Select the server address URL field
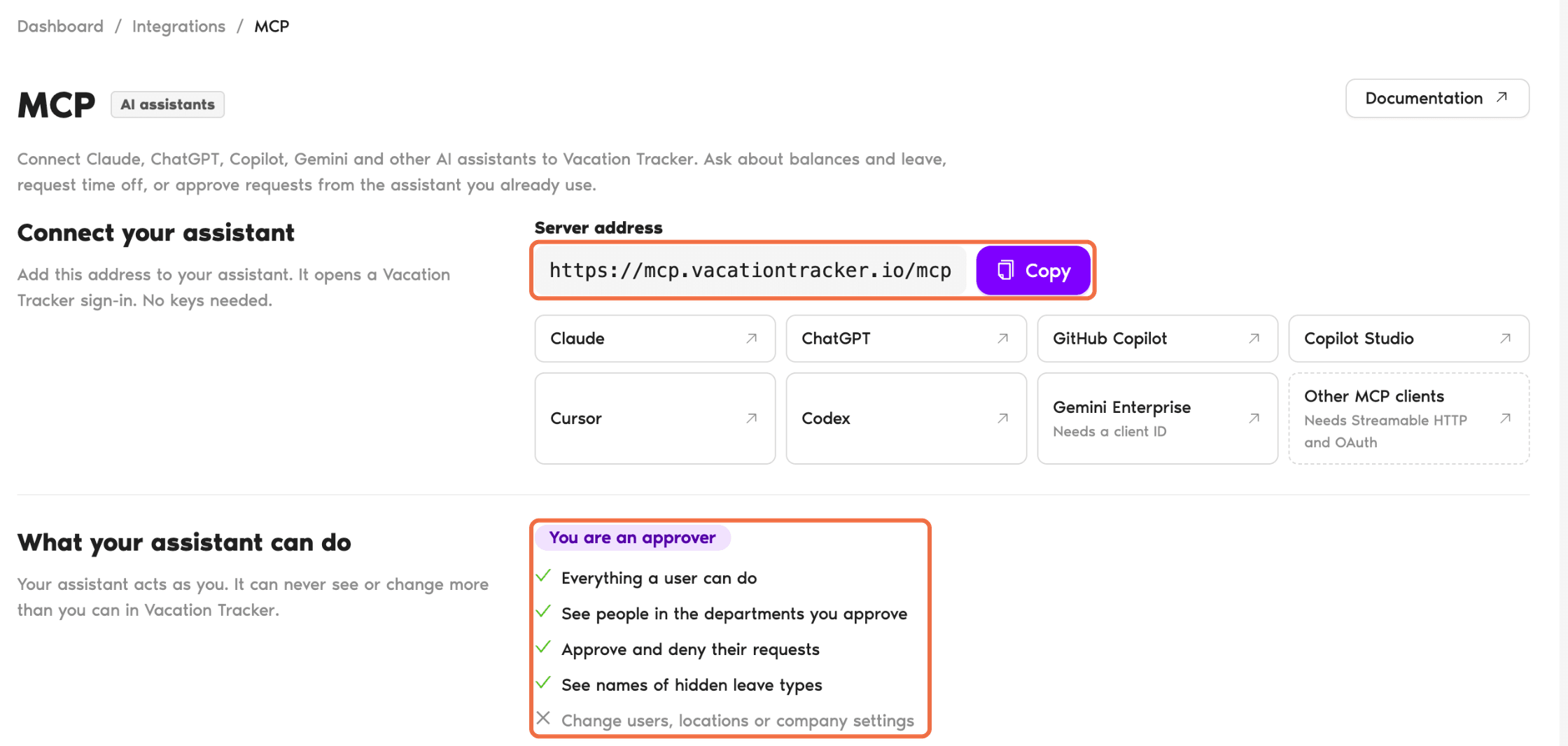The image size is (1568, 746). (x=750, y=271)
